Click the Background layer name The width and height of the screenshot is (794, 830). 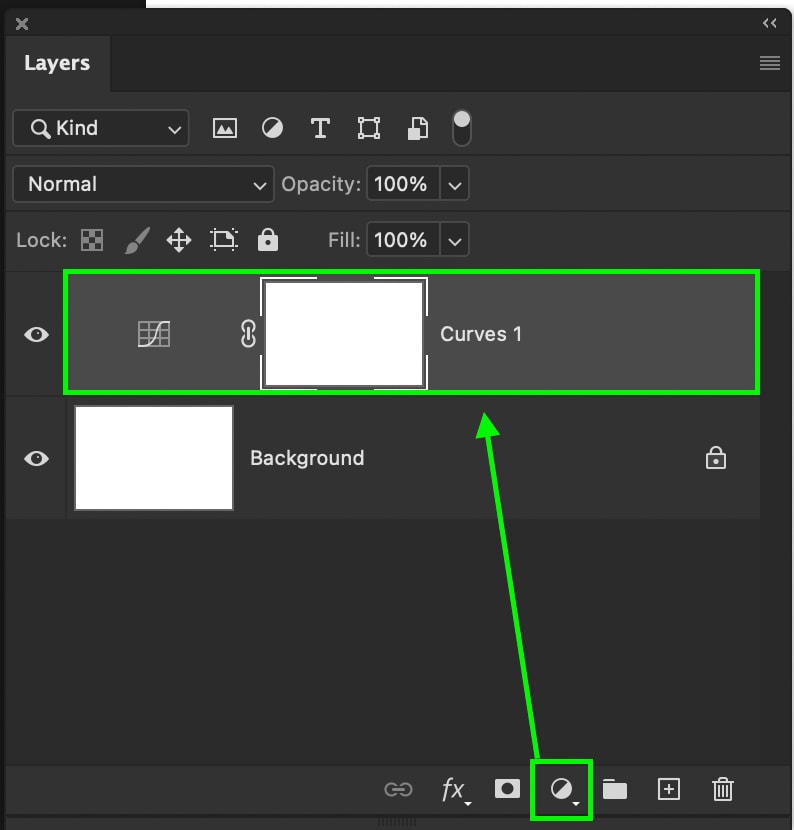pos(307,458)
